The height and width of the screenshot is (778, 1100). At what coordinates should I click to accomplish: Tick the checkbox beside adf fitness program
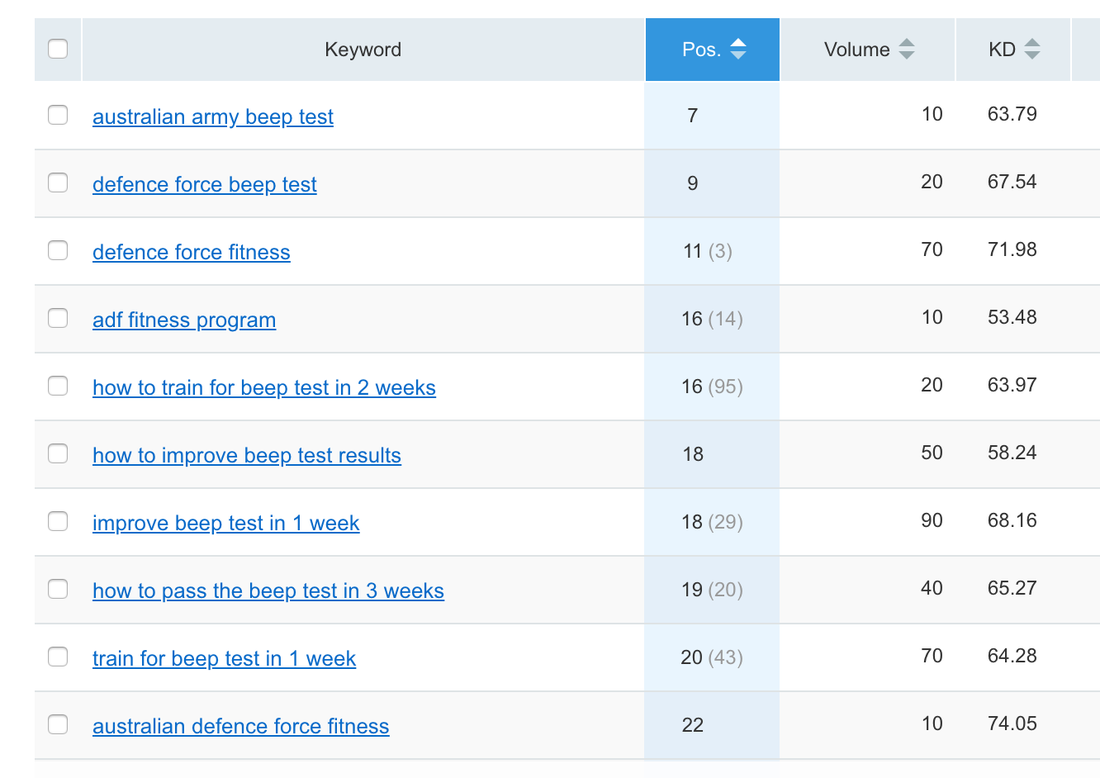pyautogui.click(x=58, y=318)
